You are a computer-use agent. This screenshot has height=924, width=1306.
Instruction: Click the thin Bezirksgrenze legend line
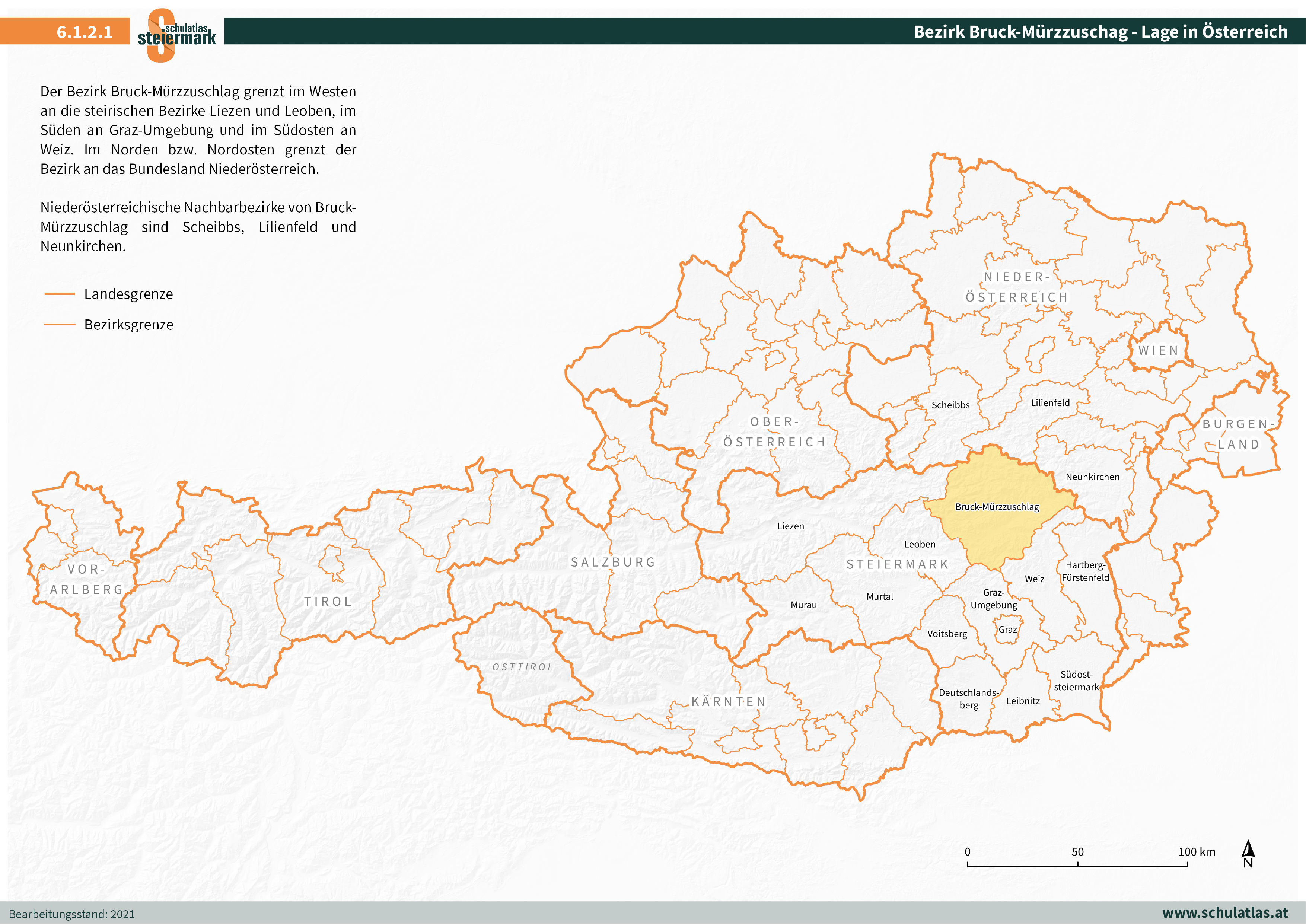tap(60, 325)
